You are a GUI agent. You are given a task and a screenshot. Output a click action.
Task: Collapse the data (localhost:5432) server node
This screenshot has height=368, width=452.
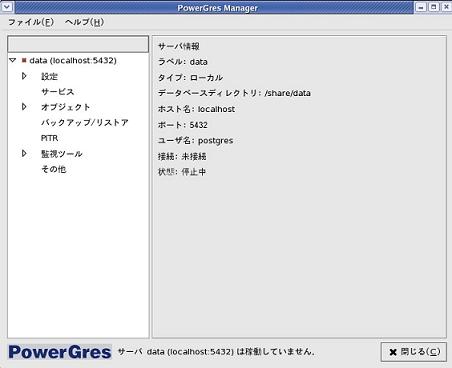click(x=13, y=60)
